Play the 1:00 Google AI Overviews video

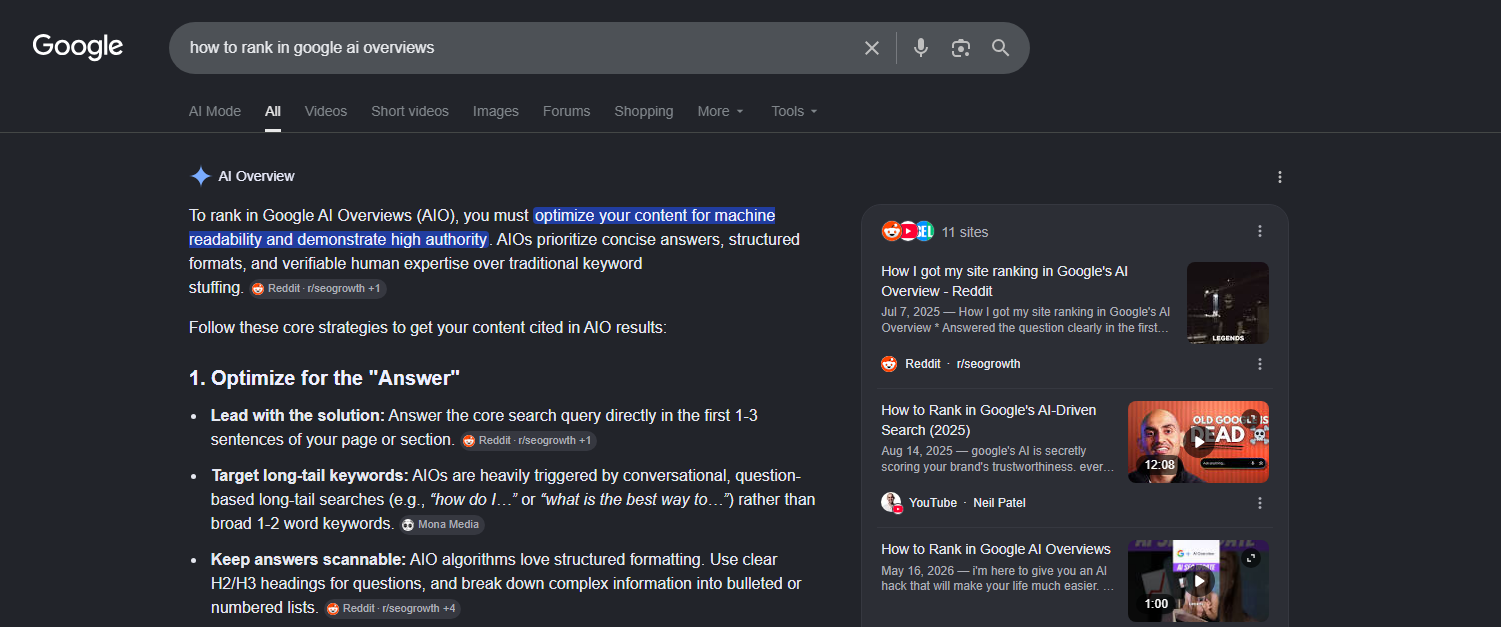click(1198, 580)
